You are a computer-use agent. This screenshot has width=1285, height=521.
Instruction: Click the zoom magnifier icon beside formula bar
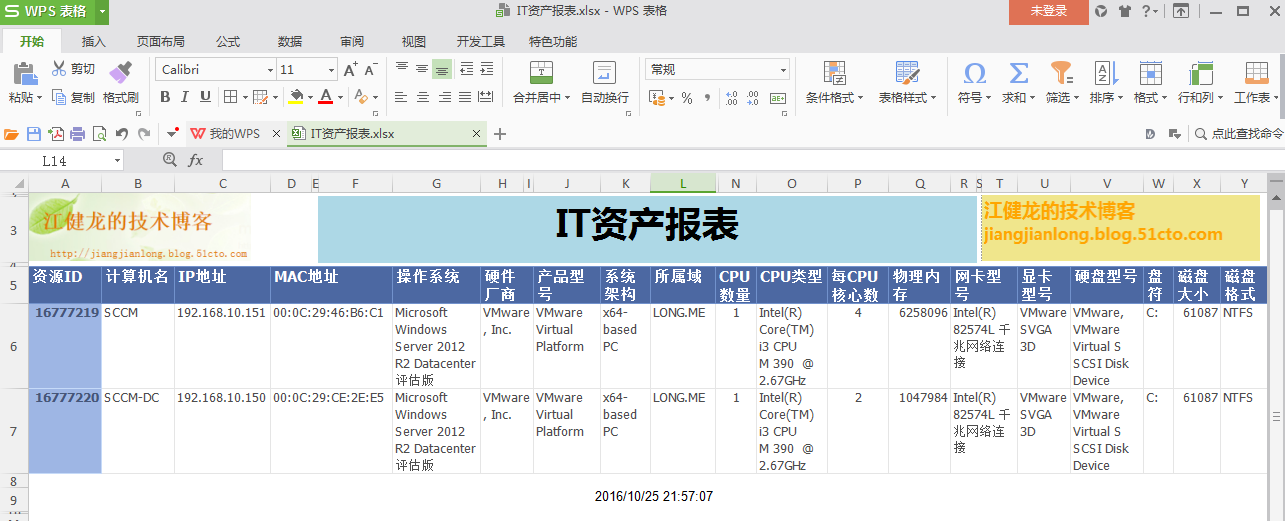click(170, 160)
